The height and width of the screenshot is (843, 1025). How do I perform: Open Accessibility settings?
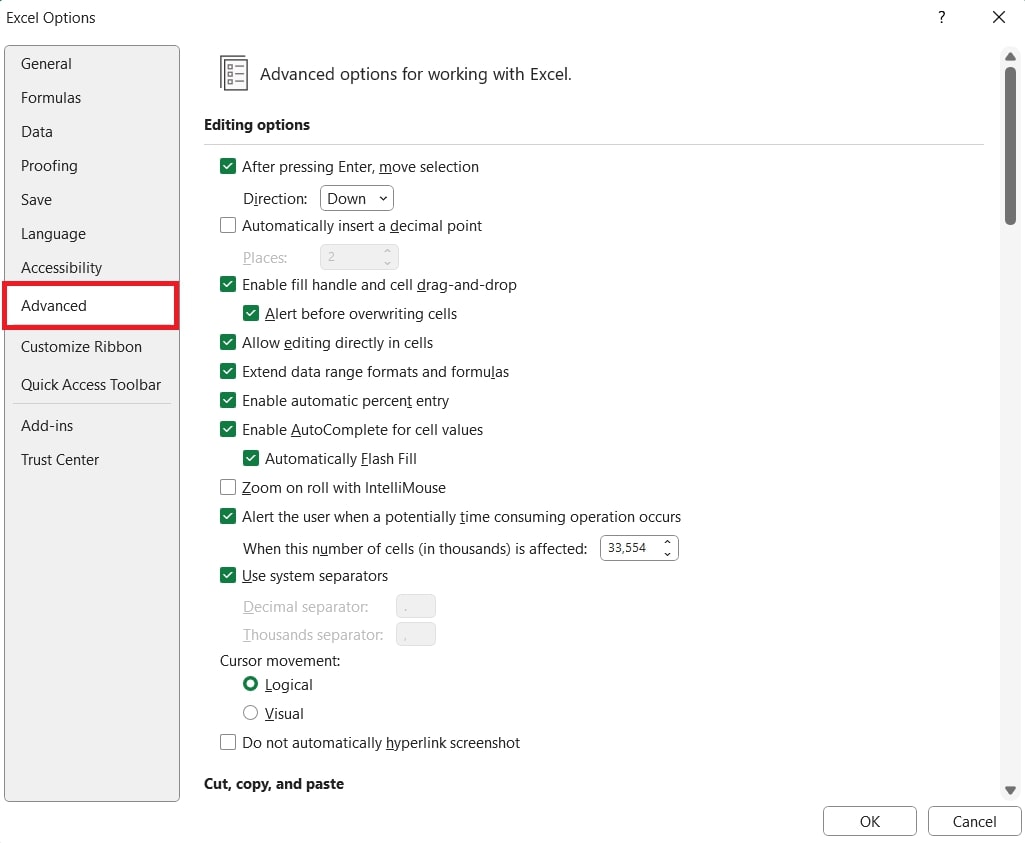[92, 268]
